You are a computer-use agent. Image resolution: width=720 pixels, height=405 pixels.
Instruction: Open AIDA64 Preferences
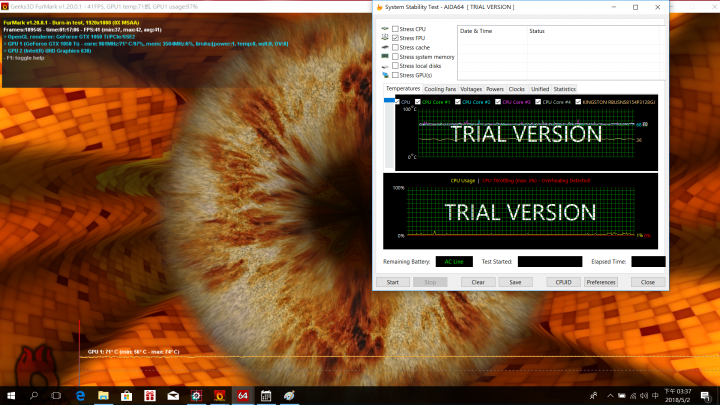click(601, 282)
